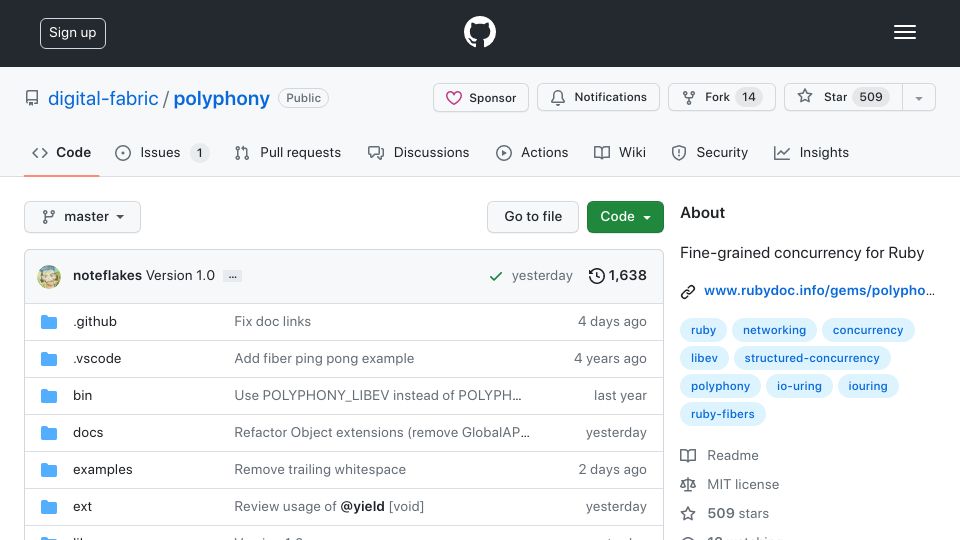Image resolution: width=960 pixels, height=540 pixels.
Task: Click the Sign up button
Action: (73, 33)
